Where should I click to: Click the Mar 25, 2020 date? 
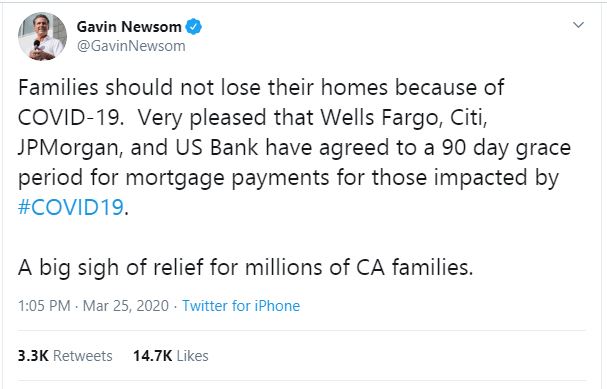pyautogui.click(x=126, y=306)
